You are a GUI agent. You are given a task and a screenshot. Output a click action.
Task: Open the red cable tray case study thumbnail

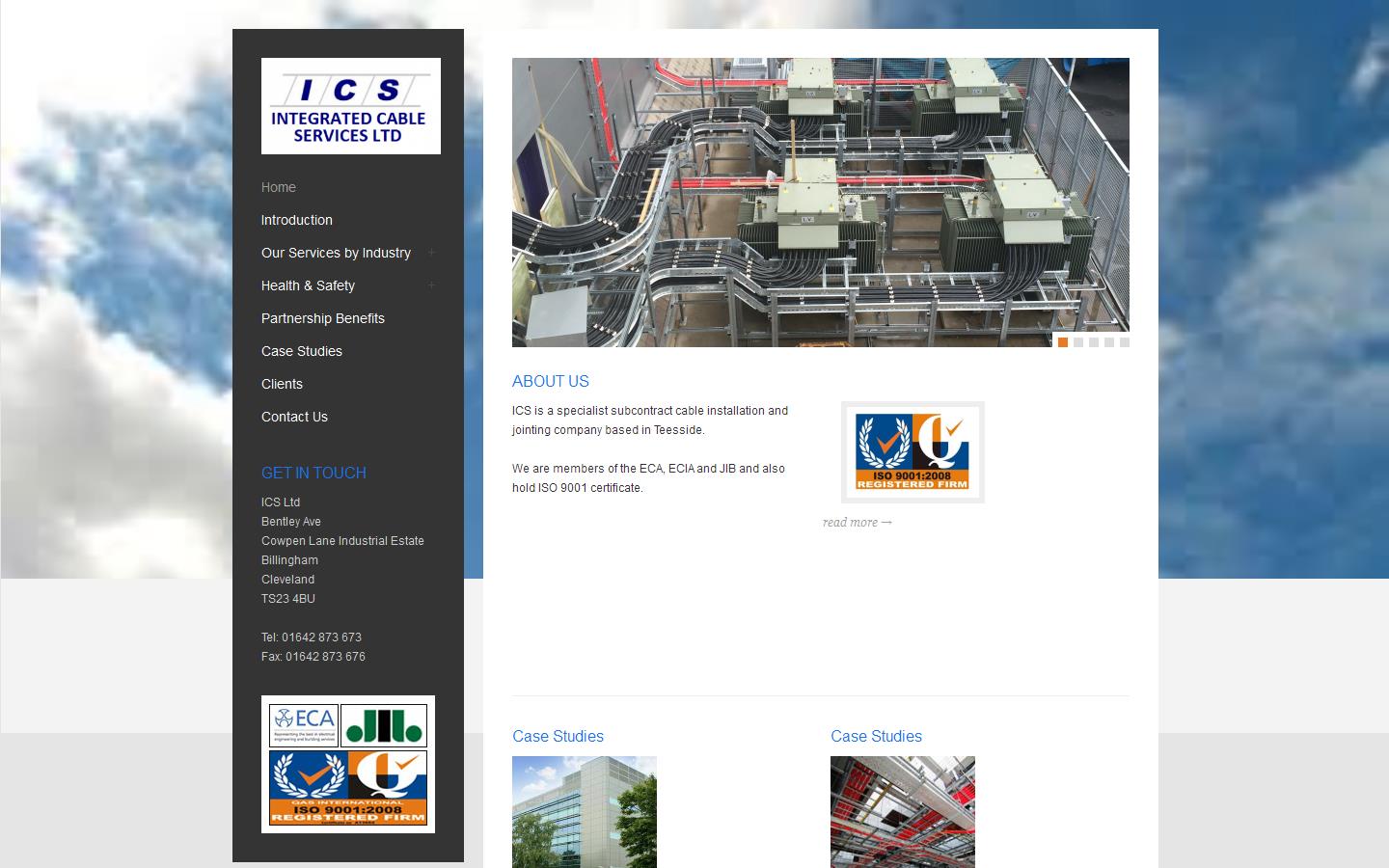coord(903,811)
